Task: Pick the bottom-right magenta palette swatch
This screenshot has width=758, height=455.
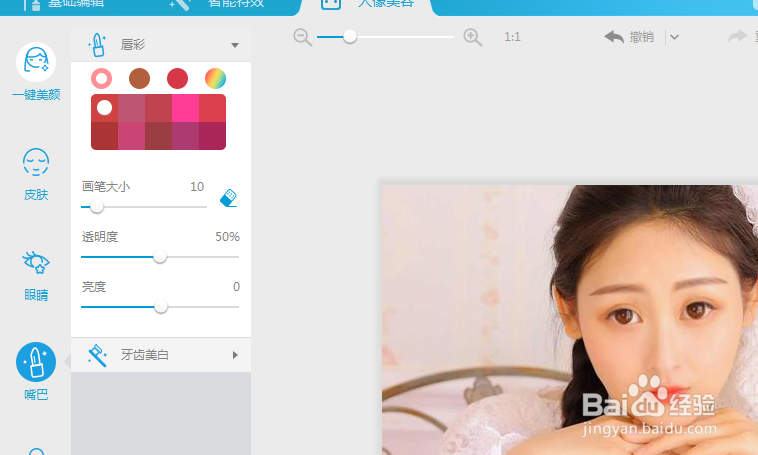Action: [x=213, y=136]
